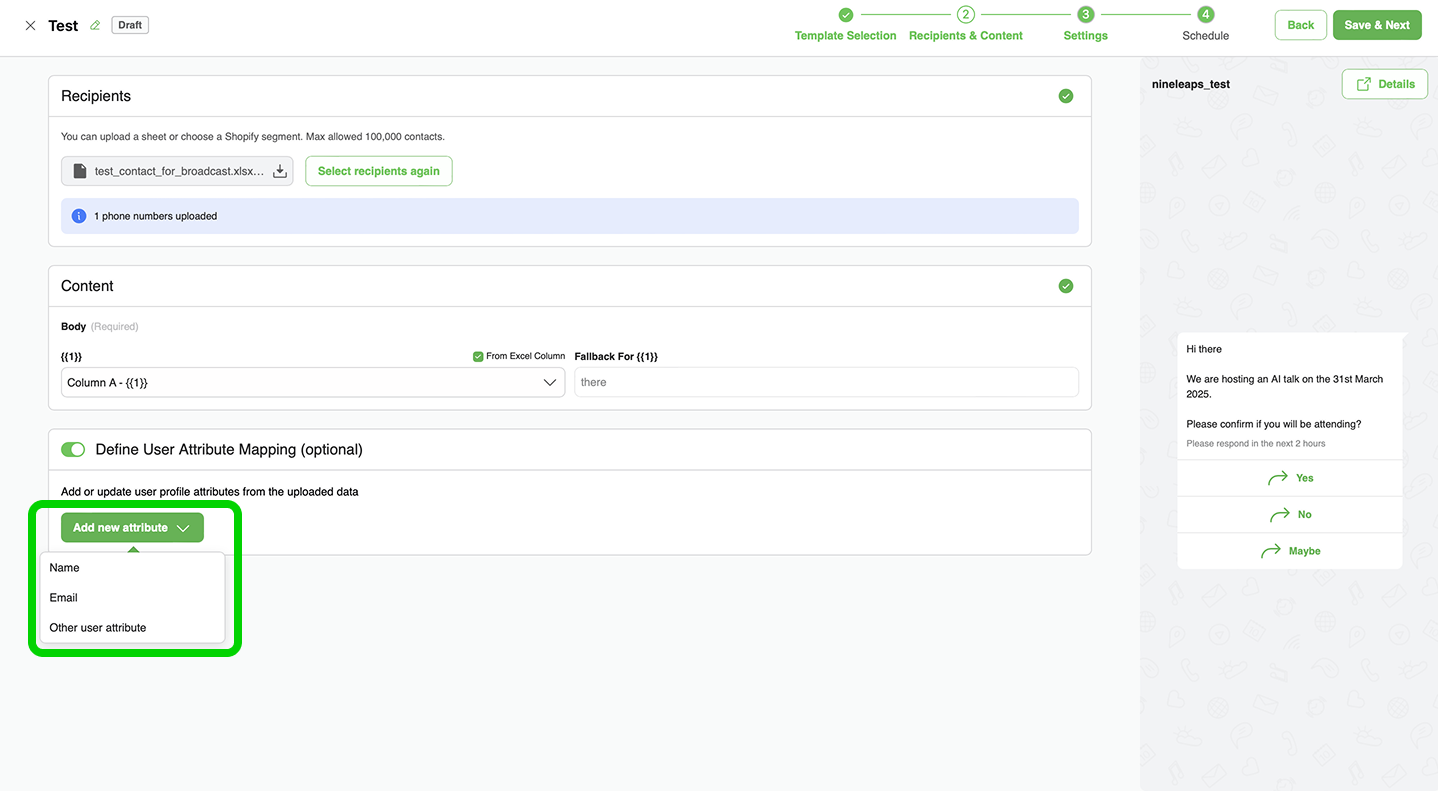Uncheck the From Excel Column checkbox
This screenshot has width=1438, height=791.
tap(478, 356)
